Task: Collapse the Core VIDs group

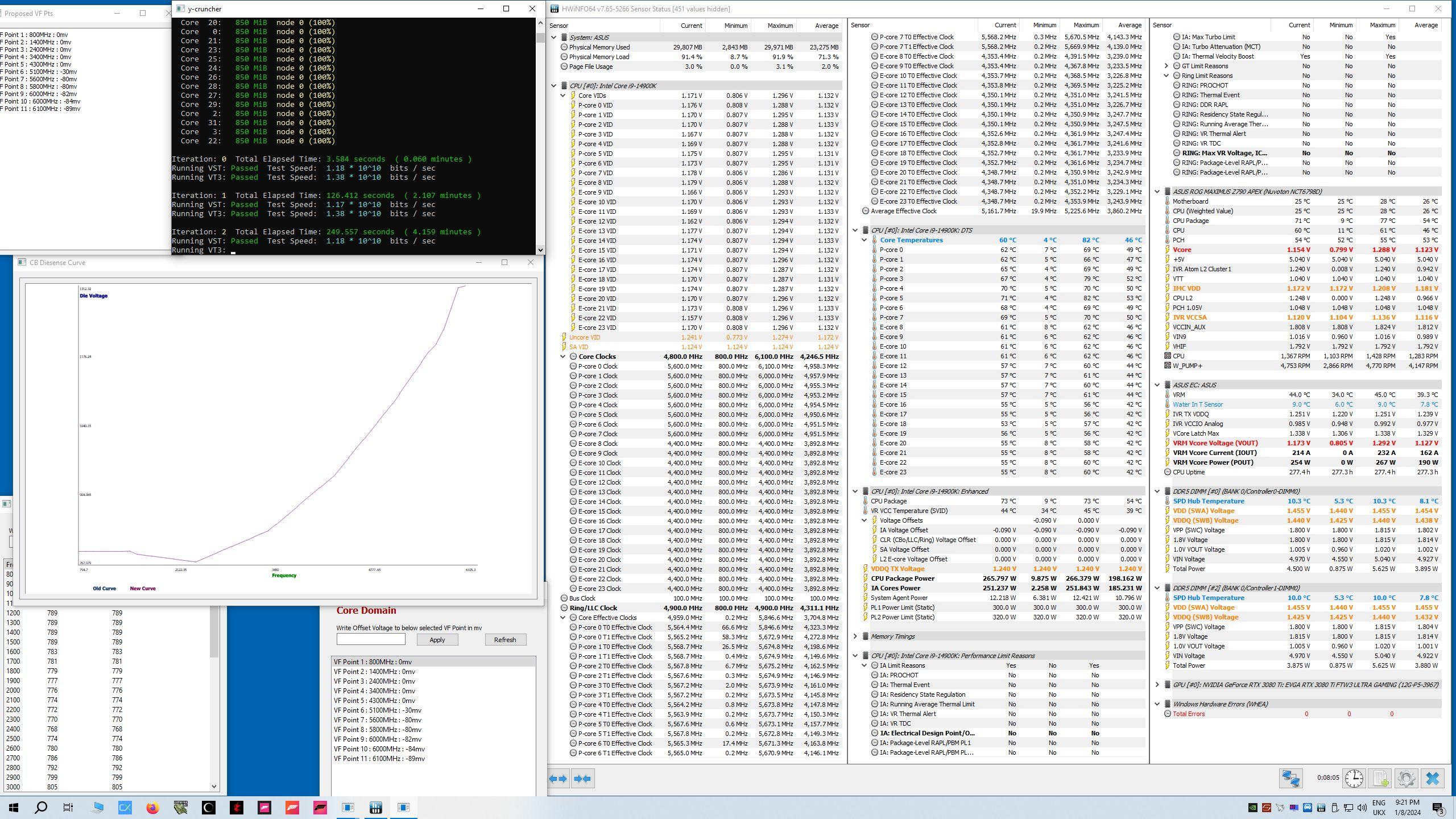Action: (x=563, y=96)
